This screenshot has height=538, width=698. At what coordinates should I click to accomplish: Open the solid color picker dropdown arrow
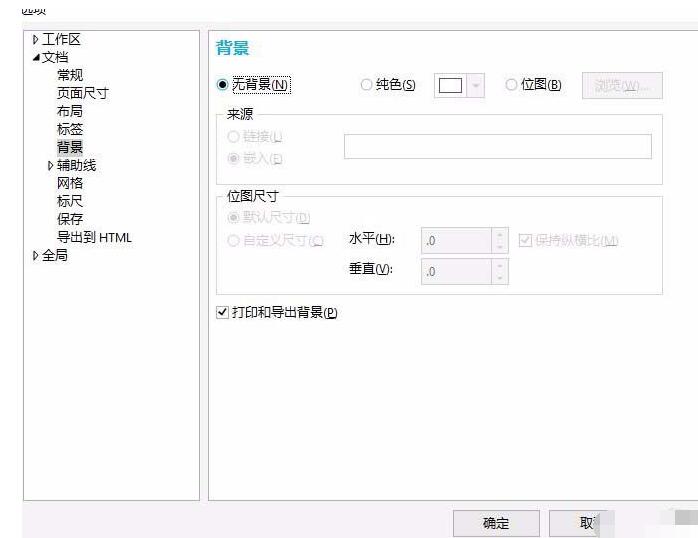(x=475, y=85)
